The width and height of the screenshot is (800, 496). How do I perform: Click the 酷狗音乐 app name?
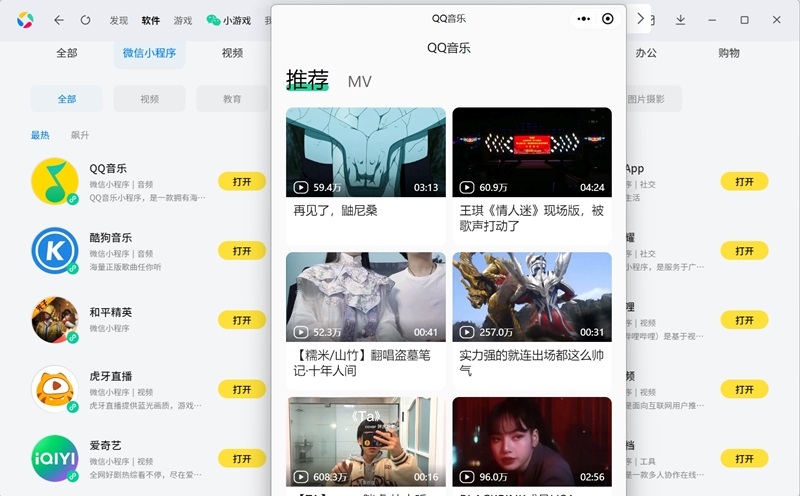(111, 238)
